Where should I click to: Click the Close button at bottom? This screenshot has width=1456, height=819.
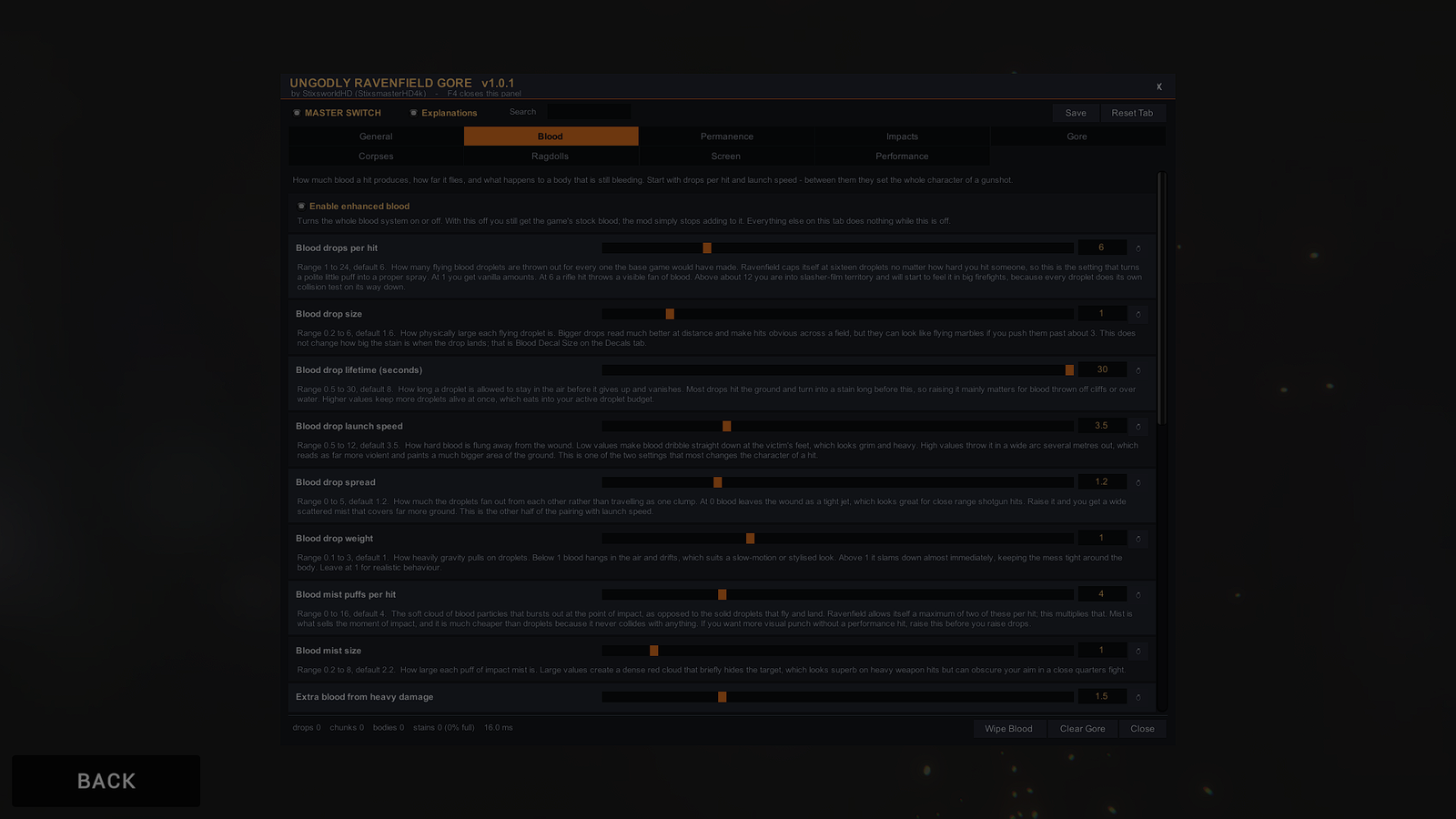[x=1142, y=729]
